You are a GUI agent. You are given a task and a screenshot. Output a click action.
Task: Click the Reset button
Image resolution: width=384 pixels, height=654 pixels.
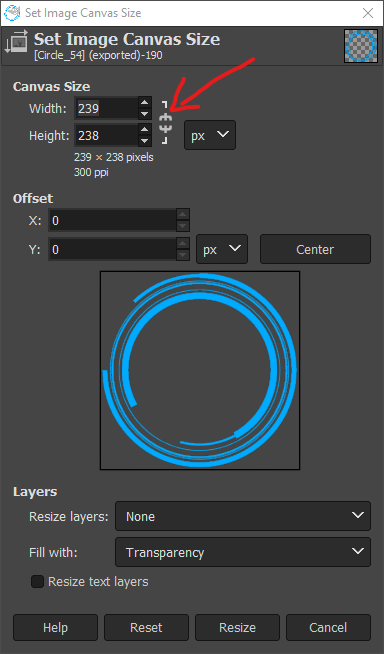[x=146, y=627]
